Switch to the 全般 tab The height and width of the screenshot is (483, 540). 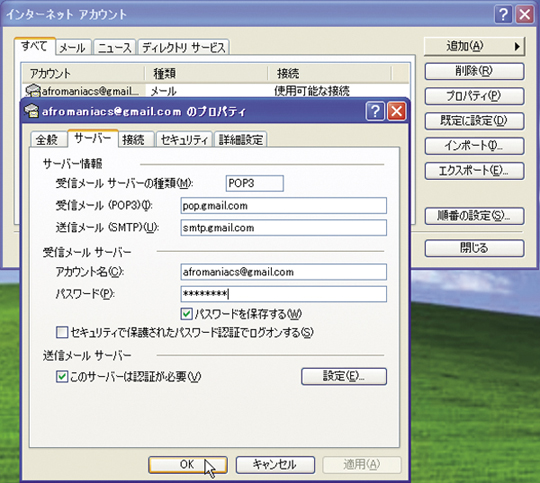point(47,140)
